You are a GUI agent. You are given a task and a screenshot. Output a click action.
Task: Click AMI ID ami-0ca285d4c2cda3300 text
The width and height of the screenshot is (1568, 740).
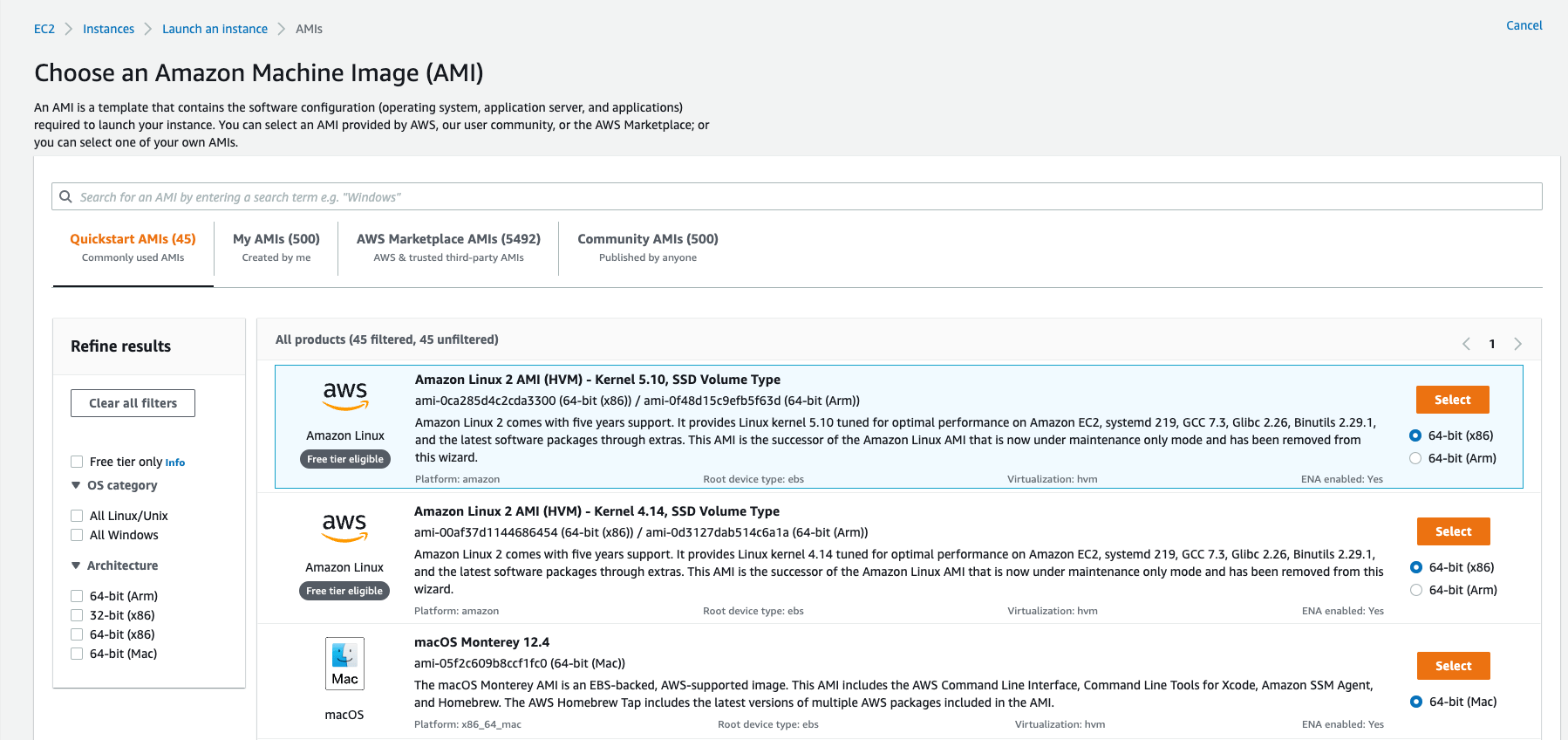pos(485,401)
